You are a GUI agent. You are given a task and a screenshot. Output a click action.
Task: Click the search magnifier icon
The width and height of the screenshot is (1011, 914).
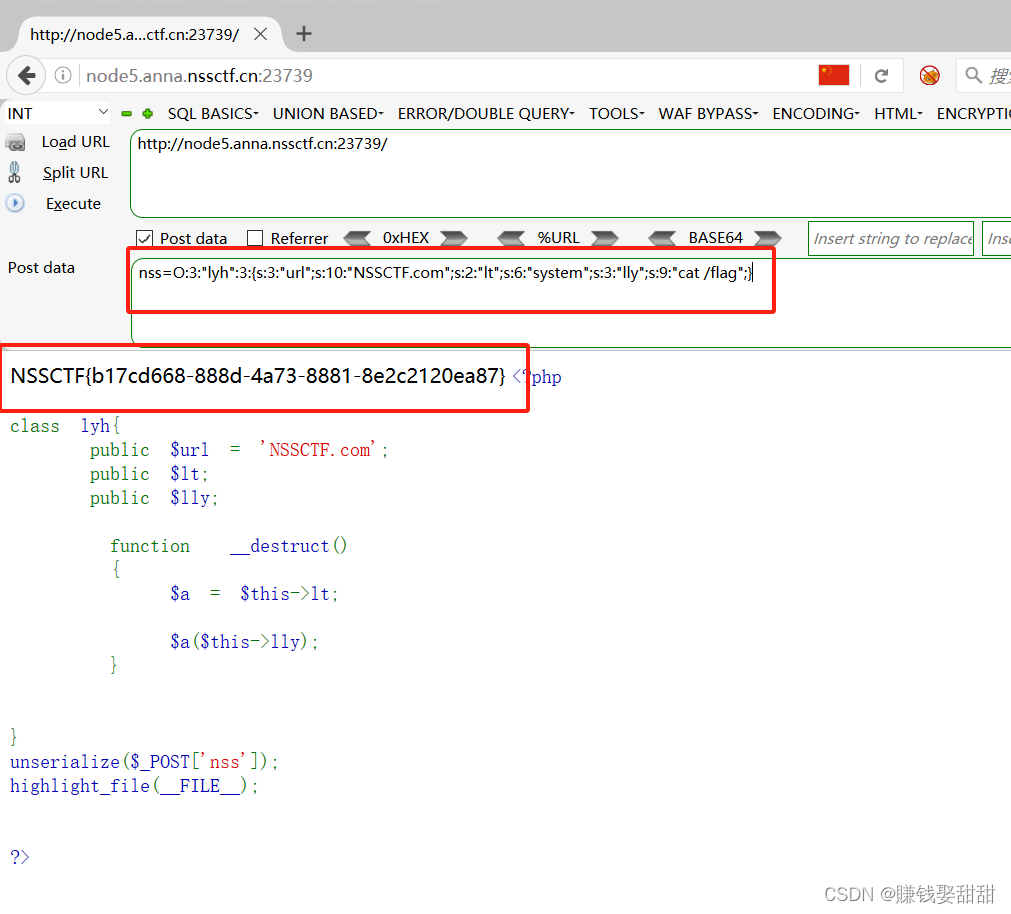(x=973, y=75)
